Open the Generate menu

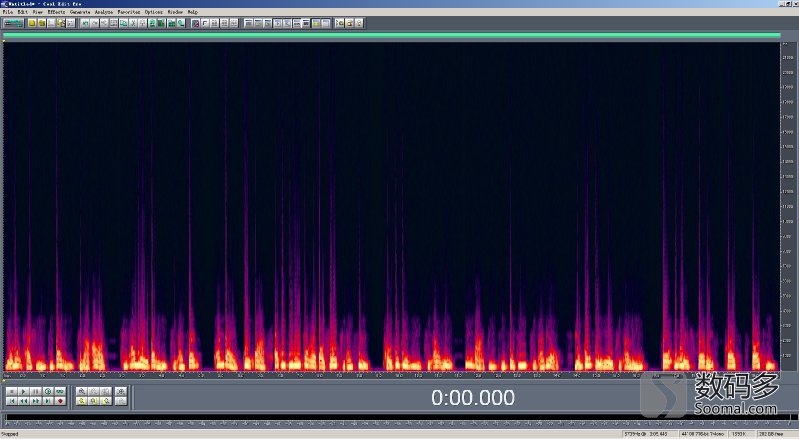[x=80, y=12]
